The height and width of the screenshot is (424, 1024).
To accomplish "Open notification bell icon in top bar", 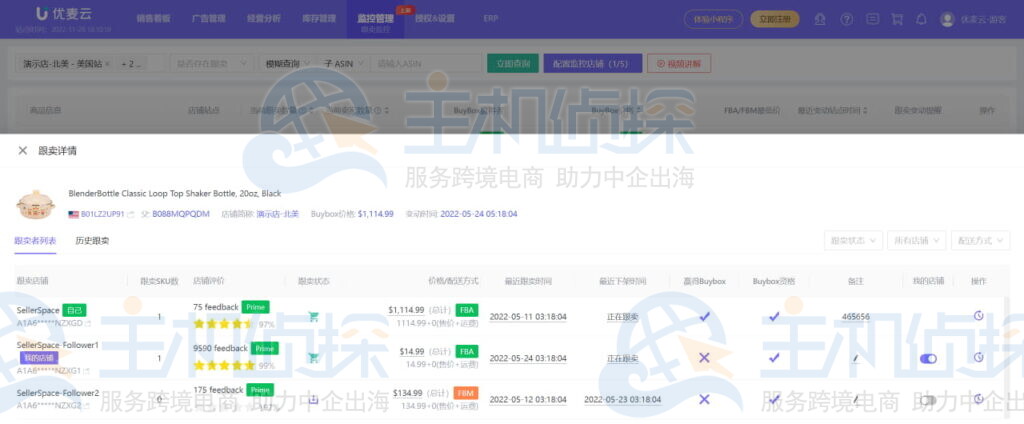I will (x=921, y=20).
